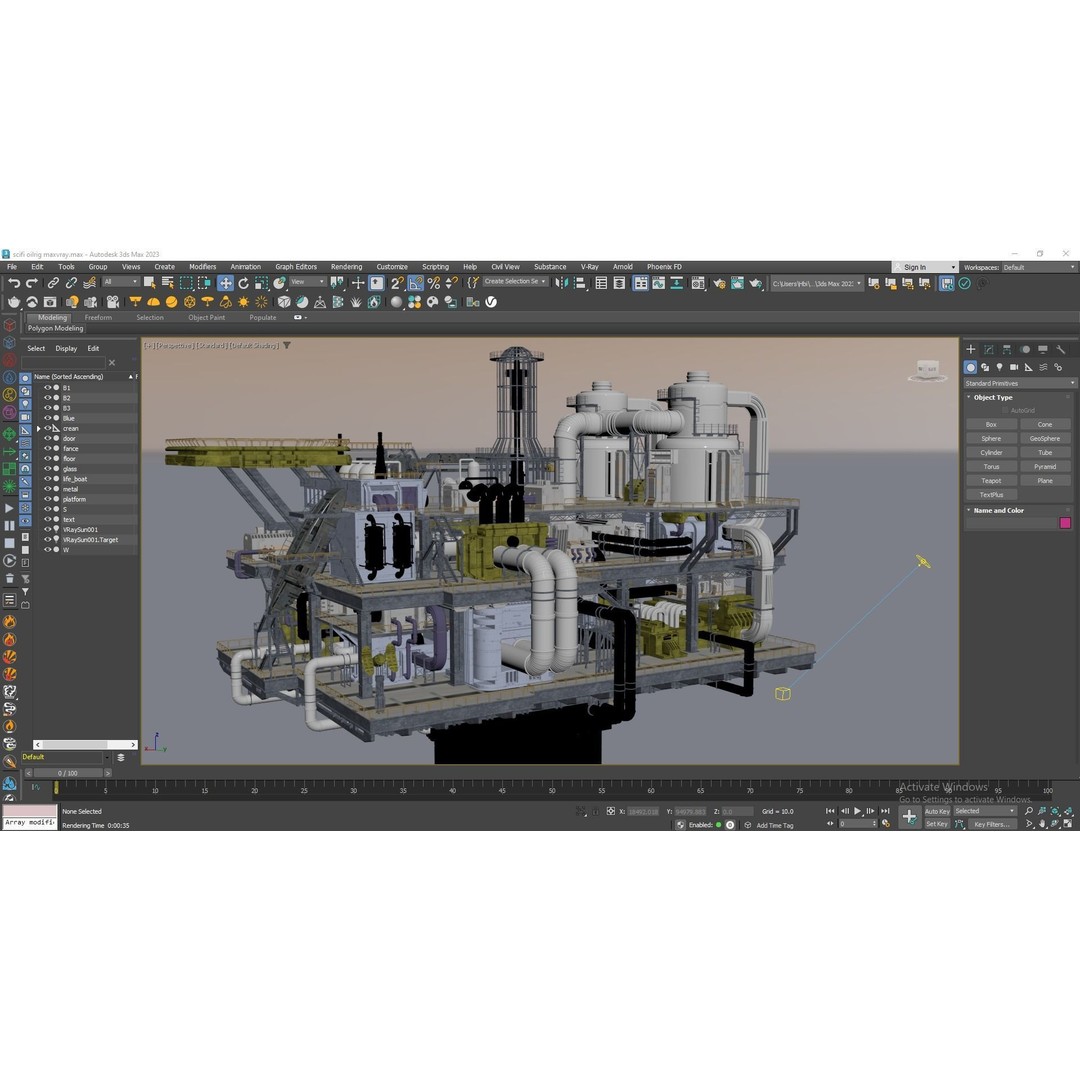Select the Select and Move tool
The width and height of the screenshot is (1080, 1080).
(x=225, y=283)
